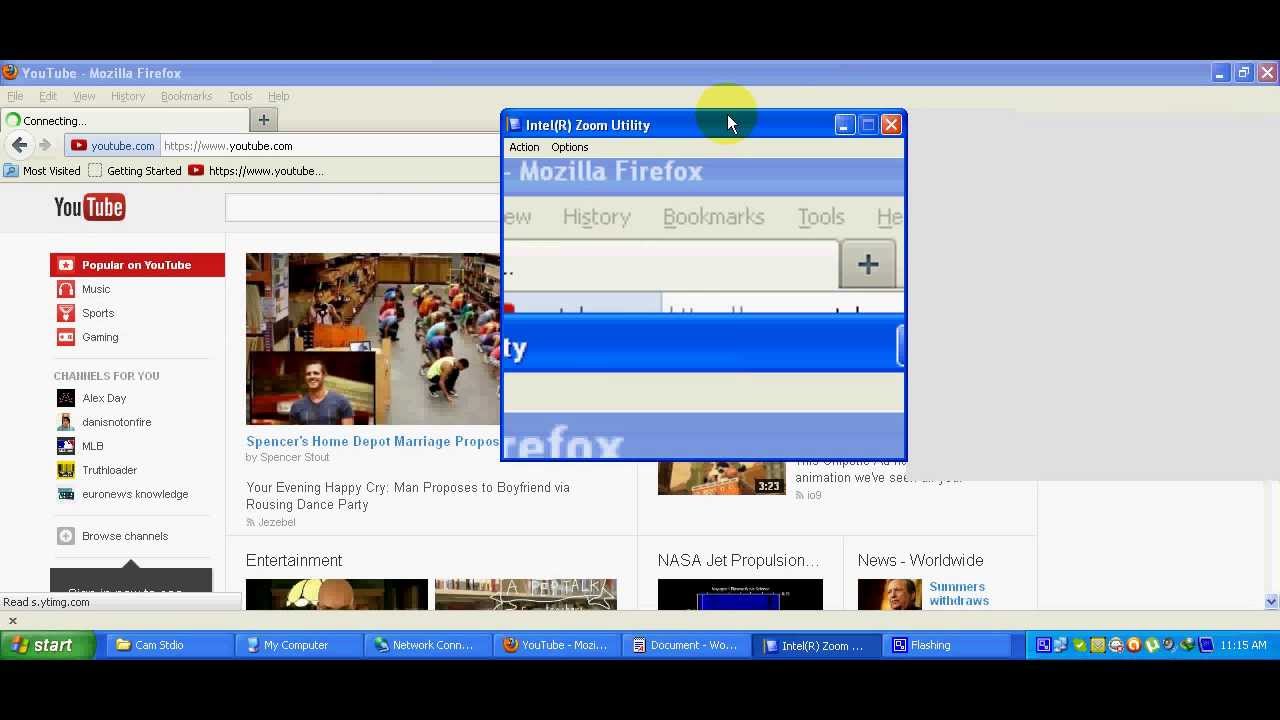Click the uTorrent tray icon
Screen dimensions: 1280x720
[x=1152, y=645]
